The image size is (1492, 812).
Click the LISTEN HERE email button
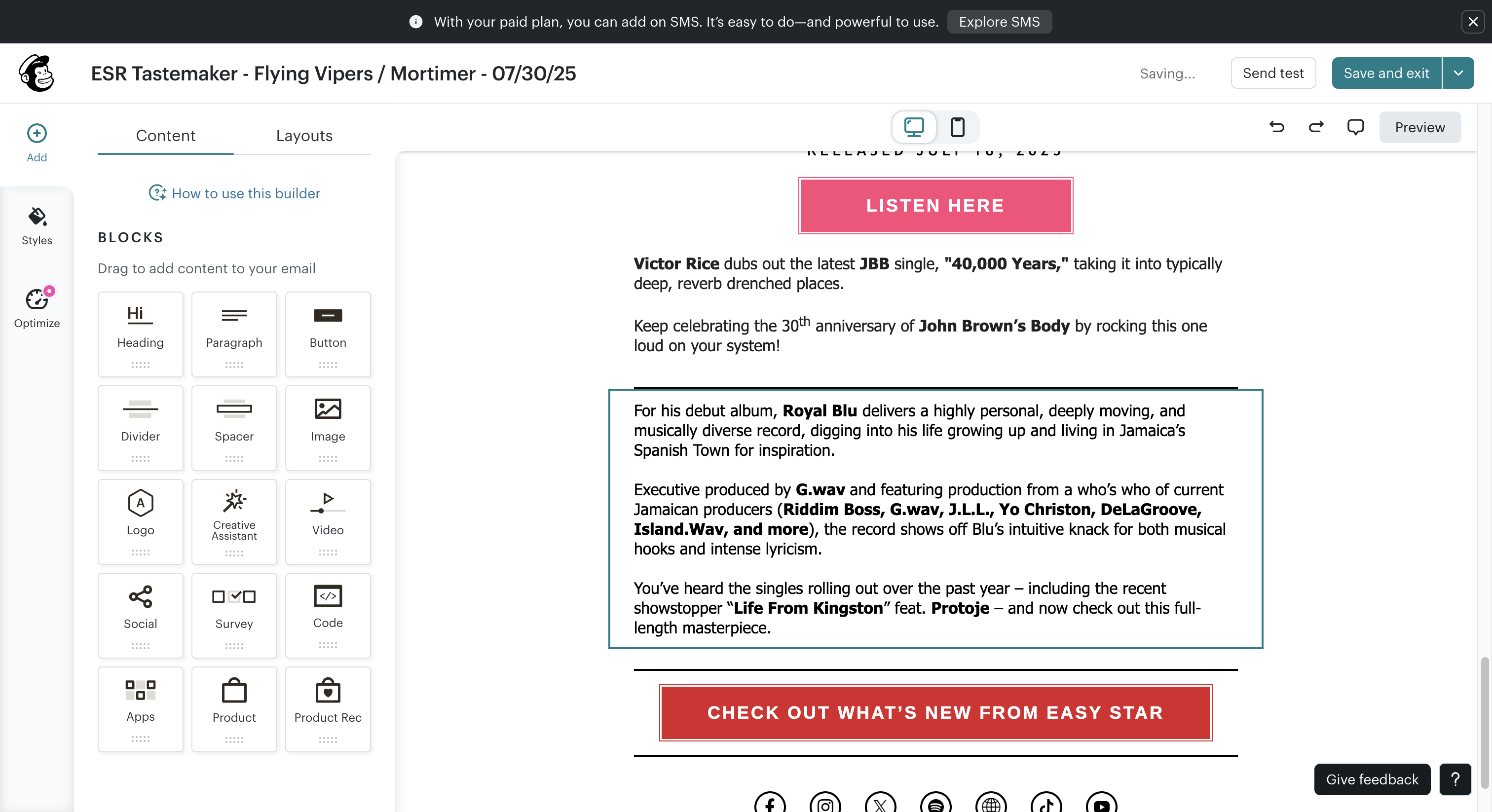click(x=935, y=206)
